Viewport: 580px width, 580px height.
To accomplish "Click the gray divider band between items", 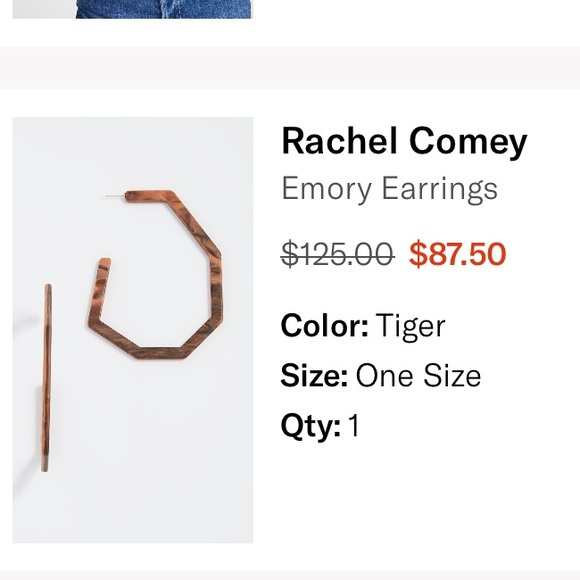I will coord(290,68).
